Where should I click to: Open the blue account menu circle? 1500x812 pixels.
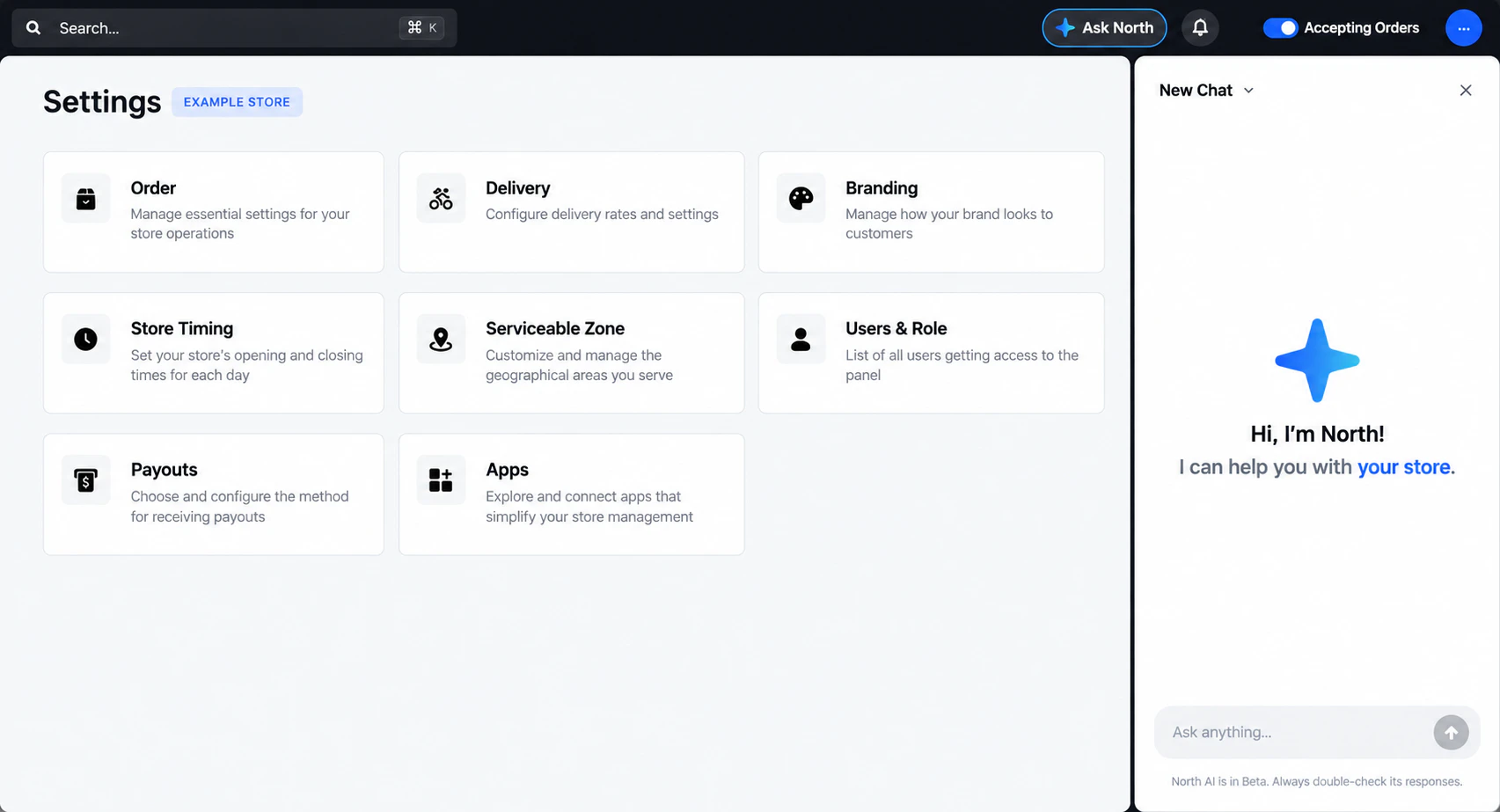pos(1464,28)
